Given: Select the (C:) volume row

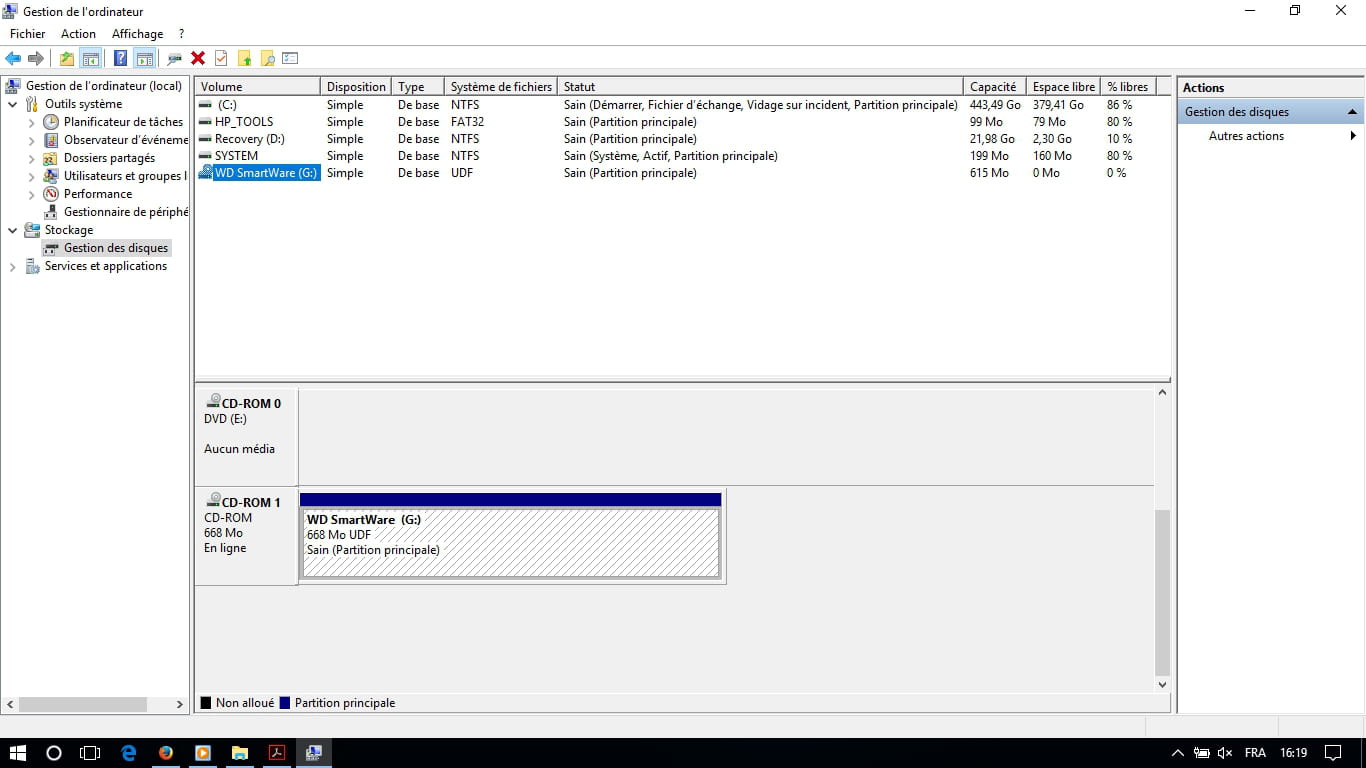Looking at the screenshot, I should tap(682, 105).
